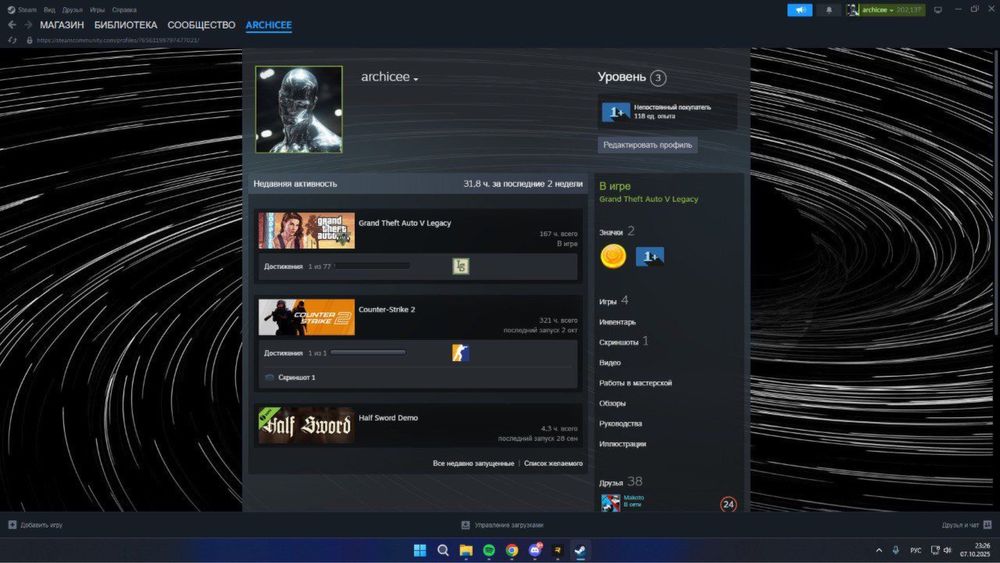Switch to the БИБЛИОТЕКА tab
Image resolution: width=1000 pixels, height=563 pixels.
(x=126, y=25)
